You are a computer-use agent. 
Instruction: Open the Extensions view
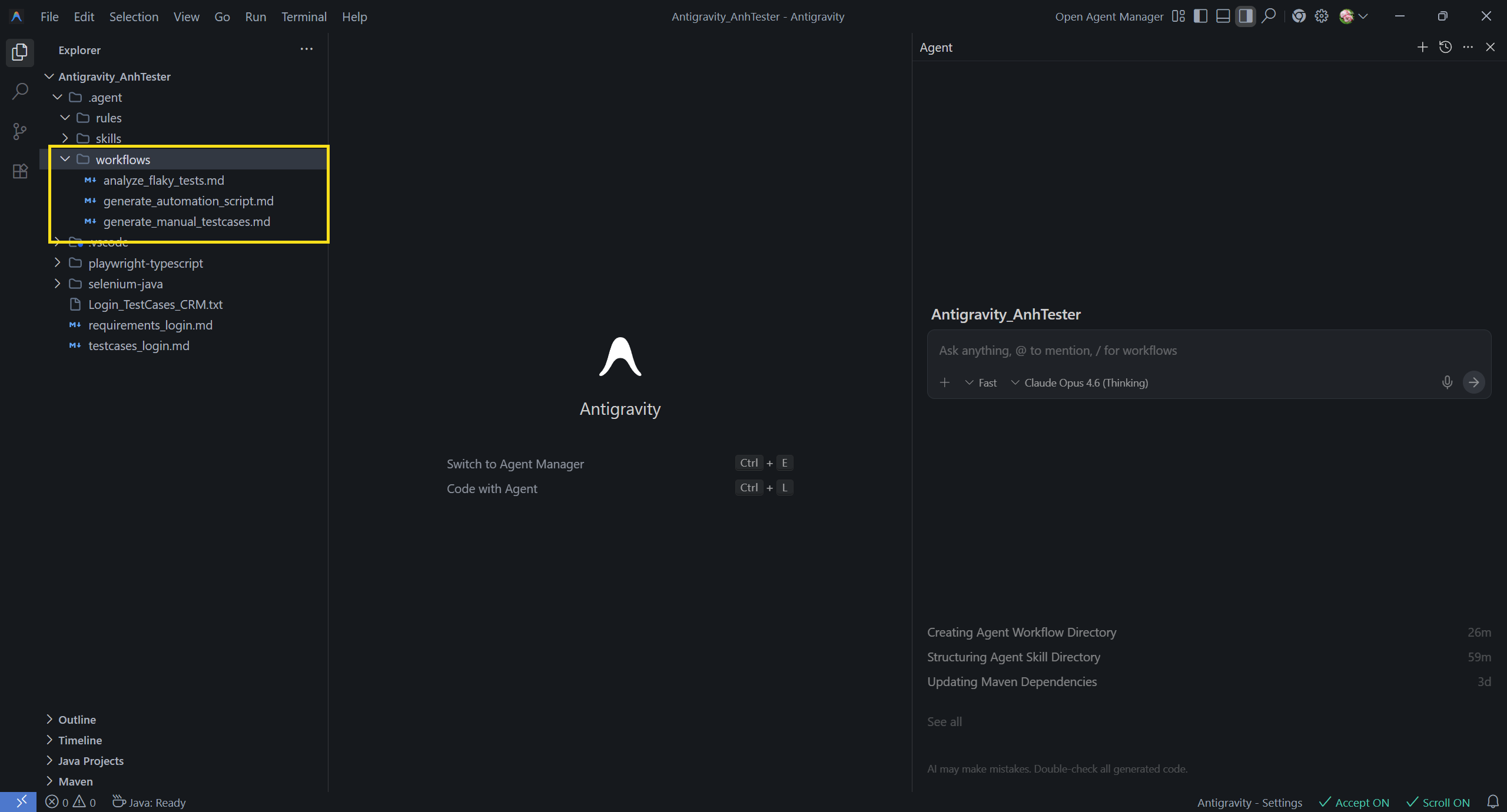coord(20,171)
